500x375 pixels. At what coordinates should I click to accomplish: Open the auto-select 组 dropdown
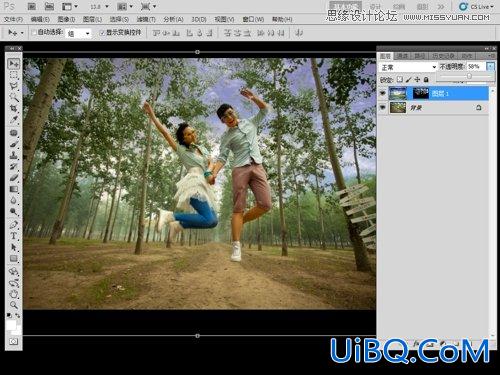(x=79, y=33)
